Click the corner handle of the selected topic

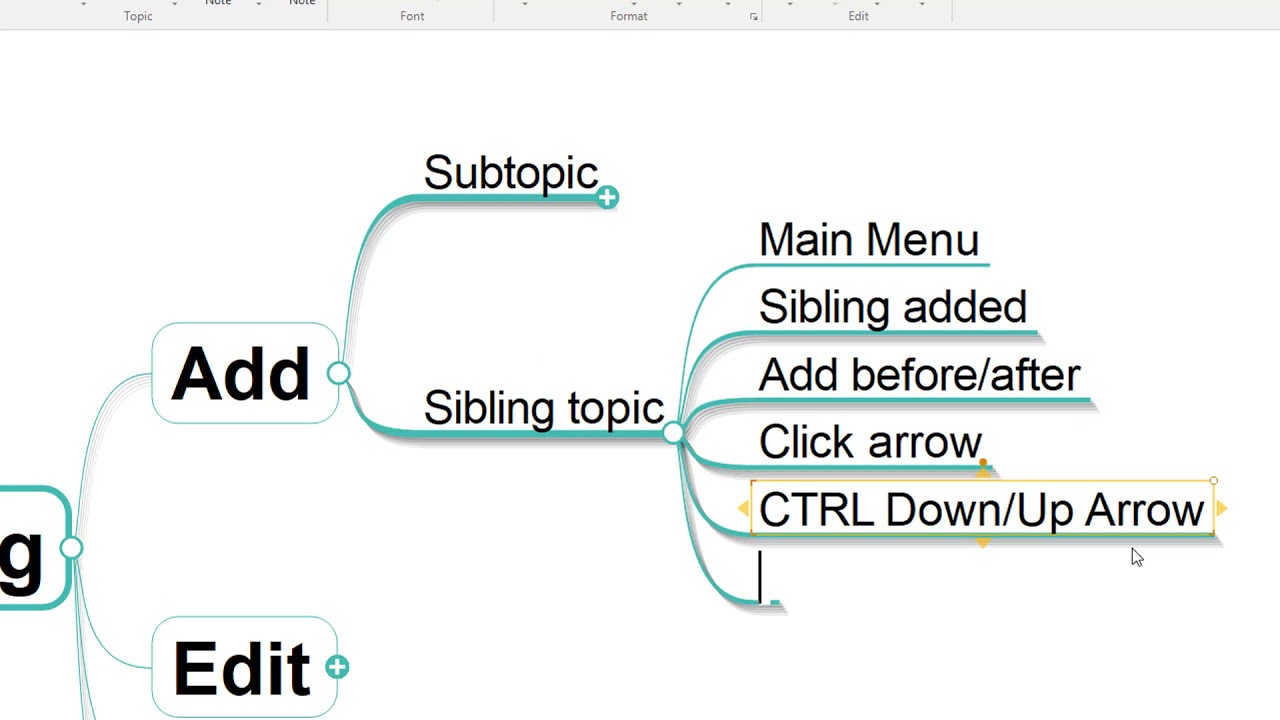pos(1214,481)
